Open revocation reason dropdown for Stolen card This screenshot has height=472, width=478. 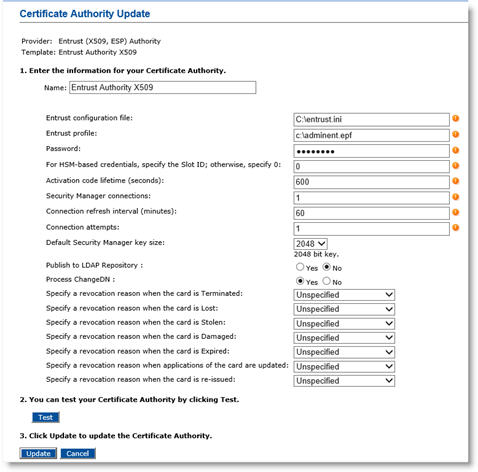point(344,323)
